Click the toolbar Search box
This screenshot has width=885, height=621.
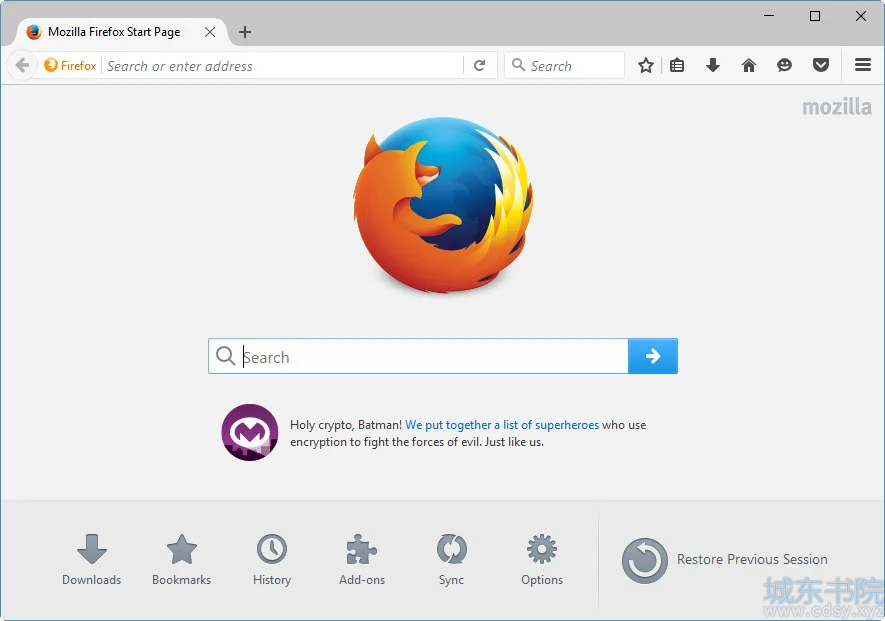point(565,65)
